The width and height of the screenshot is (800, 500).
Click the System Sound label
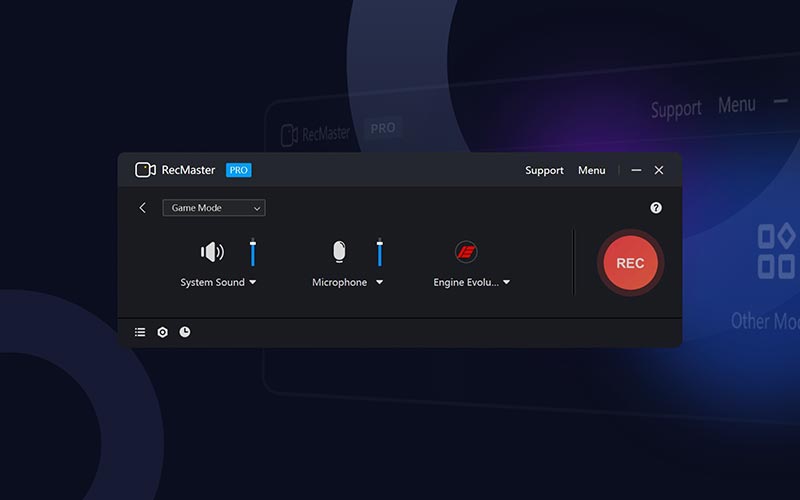(212, 282)
